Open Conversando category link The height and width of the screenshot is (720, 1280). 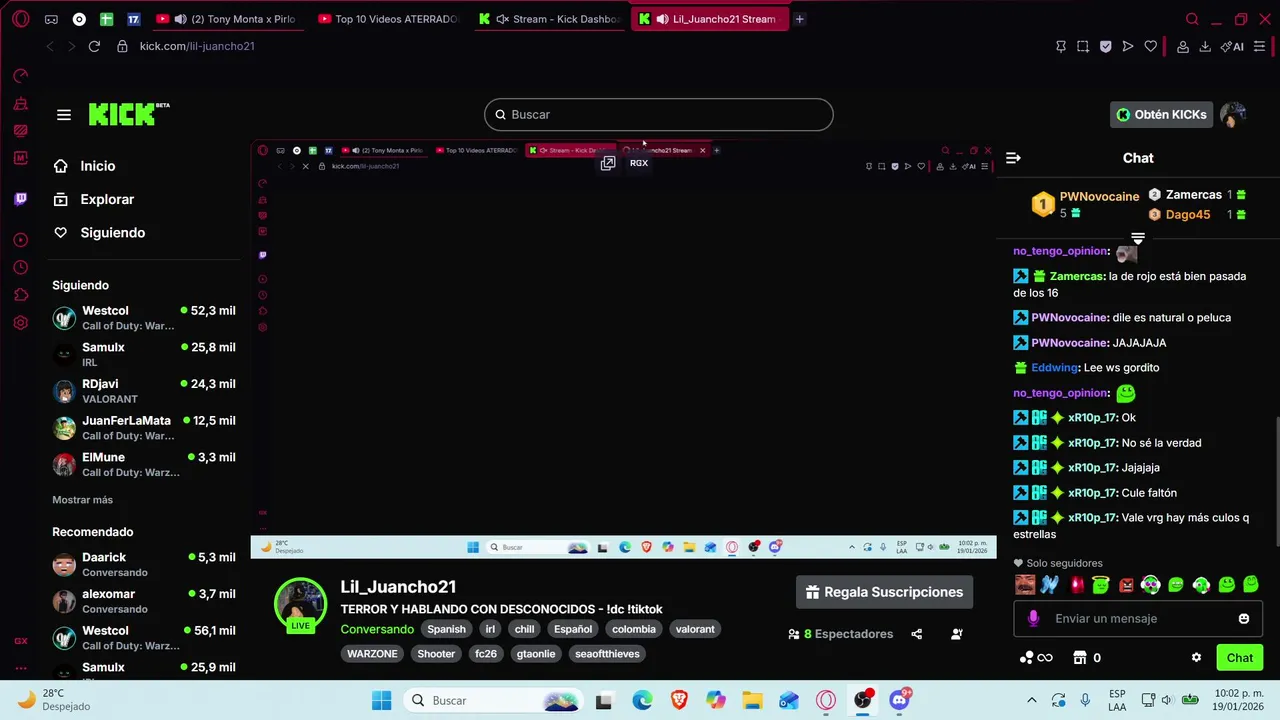[x=377, y=630]
